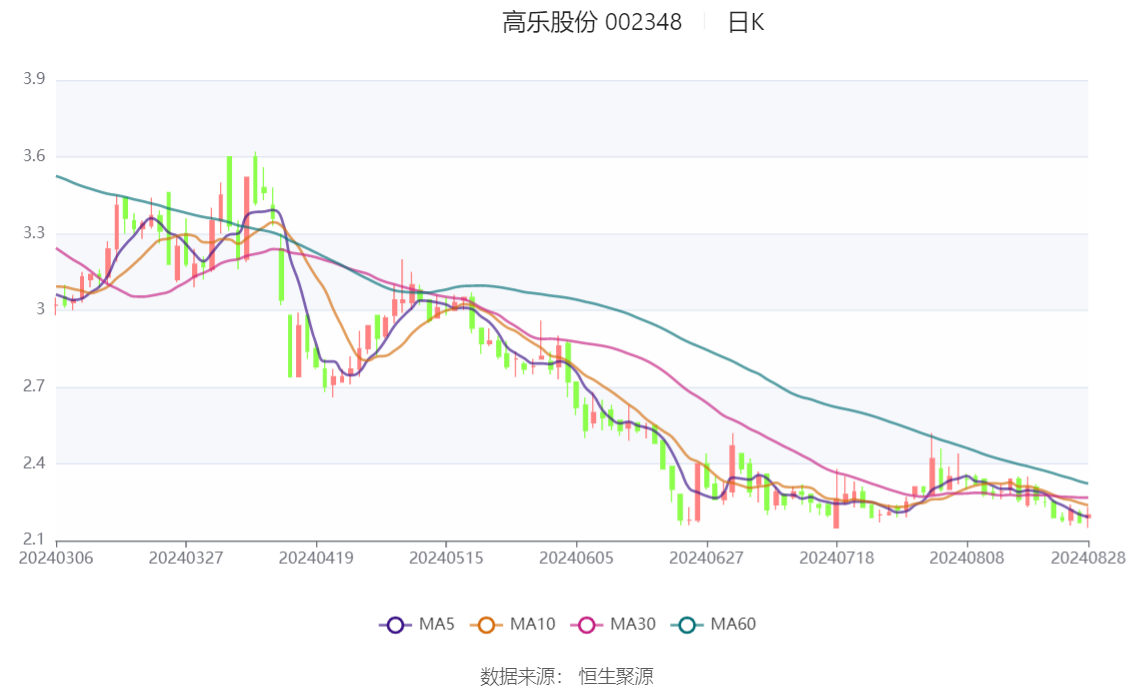
Task: Click the x-axis date 20240627
Action: [707, 558]
